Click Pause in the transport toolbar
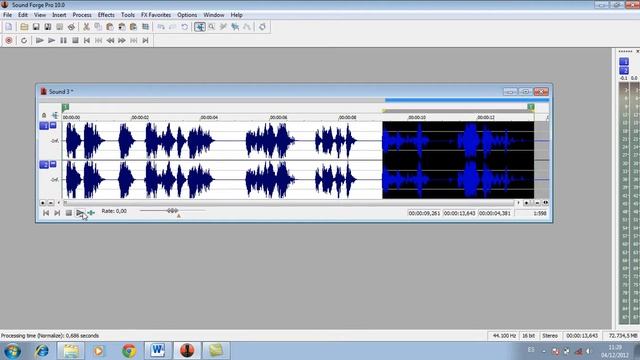The height and width of the screenshot is (360, 640). pos(63,40)
